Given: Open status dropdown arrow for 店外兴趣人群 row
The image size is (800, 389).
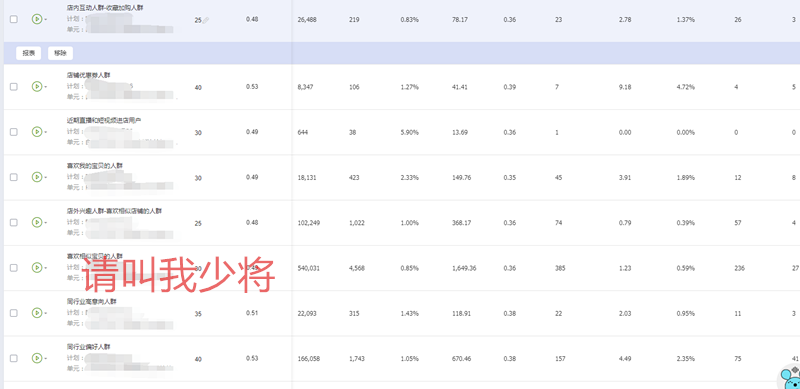Looking at the screenshot, I should (x=46, y=223).
